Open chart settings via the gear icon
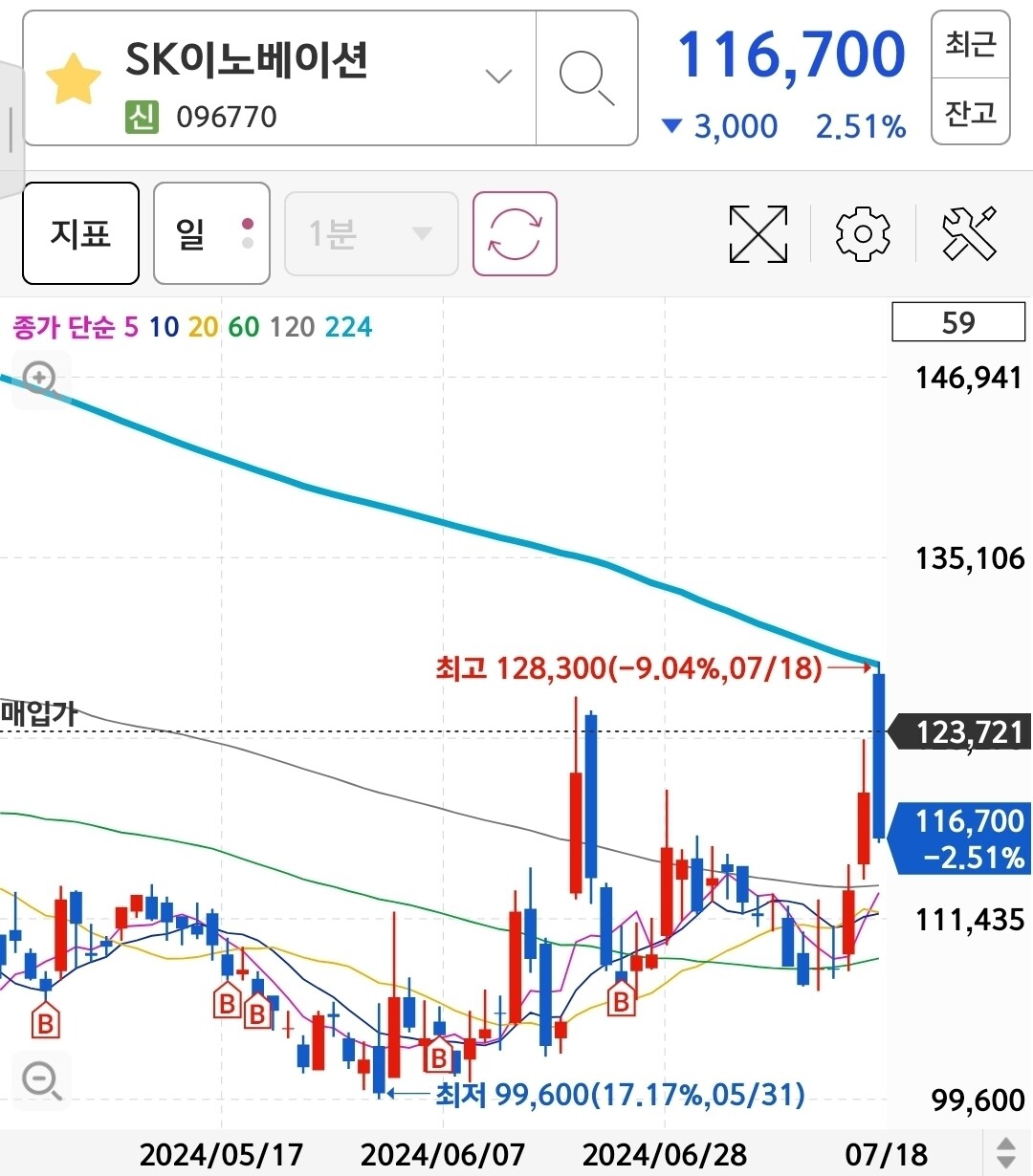This screenshot has height=1176, width=1033. point(862,234)
